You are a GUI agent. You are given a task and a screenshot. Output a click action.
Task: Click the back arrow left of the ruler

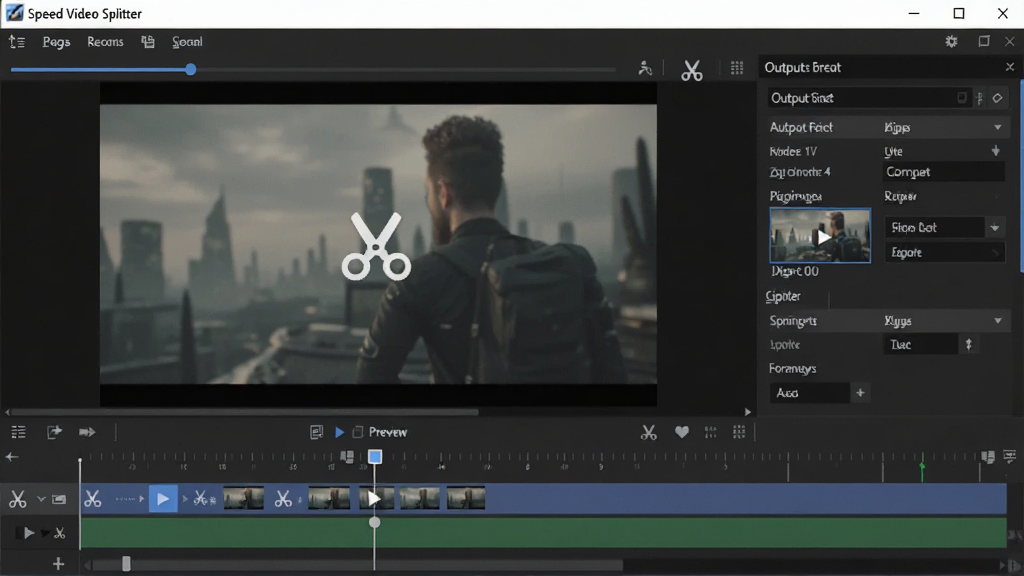tap(12, 456)
